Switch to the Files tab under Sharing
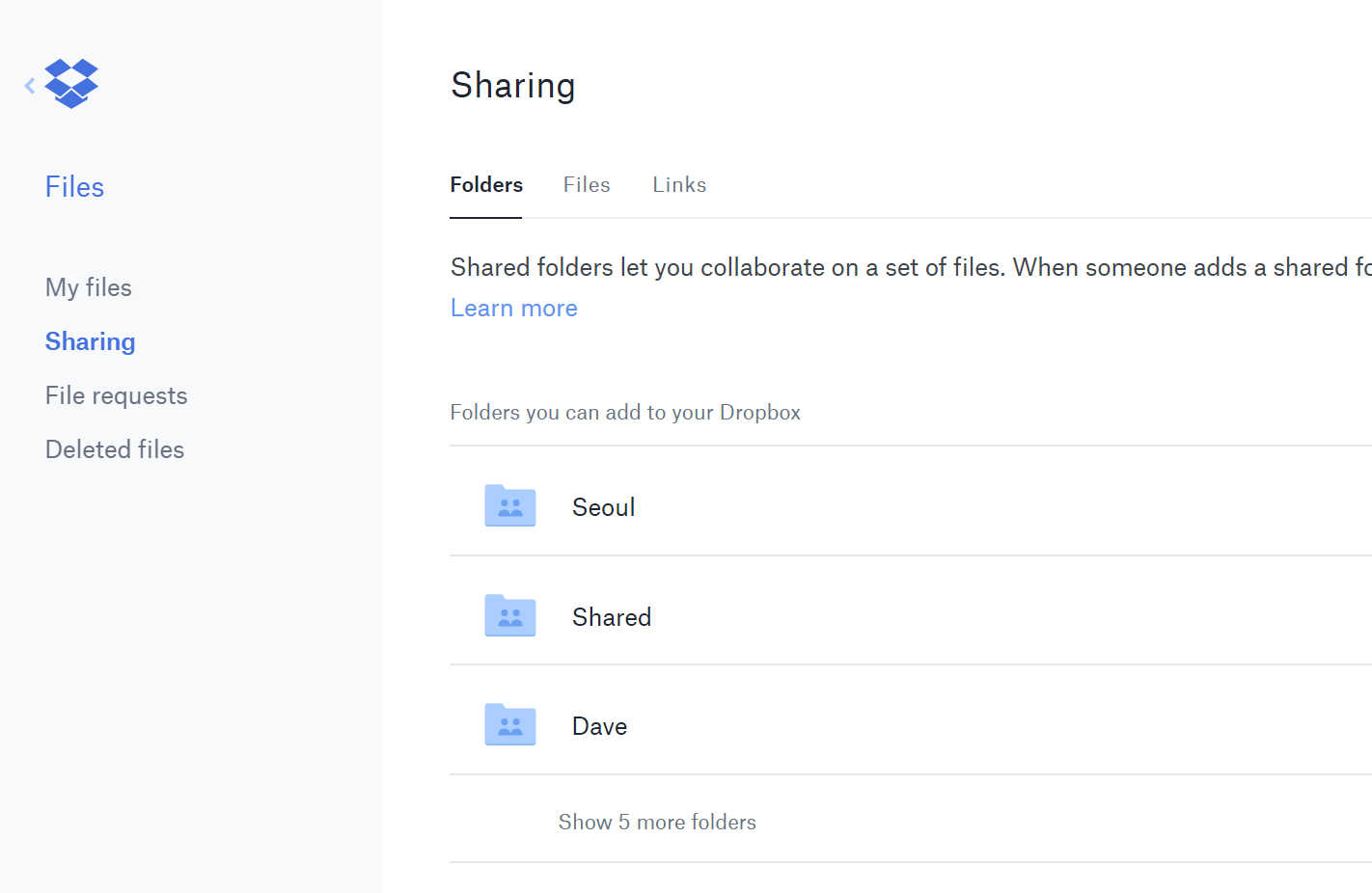This screenshot has width=1372, height=893. point(587,185)
